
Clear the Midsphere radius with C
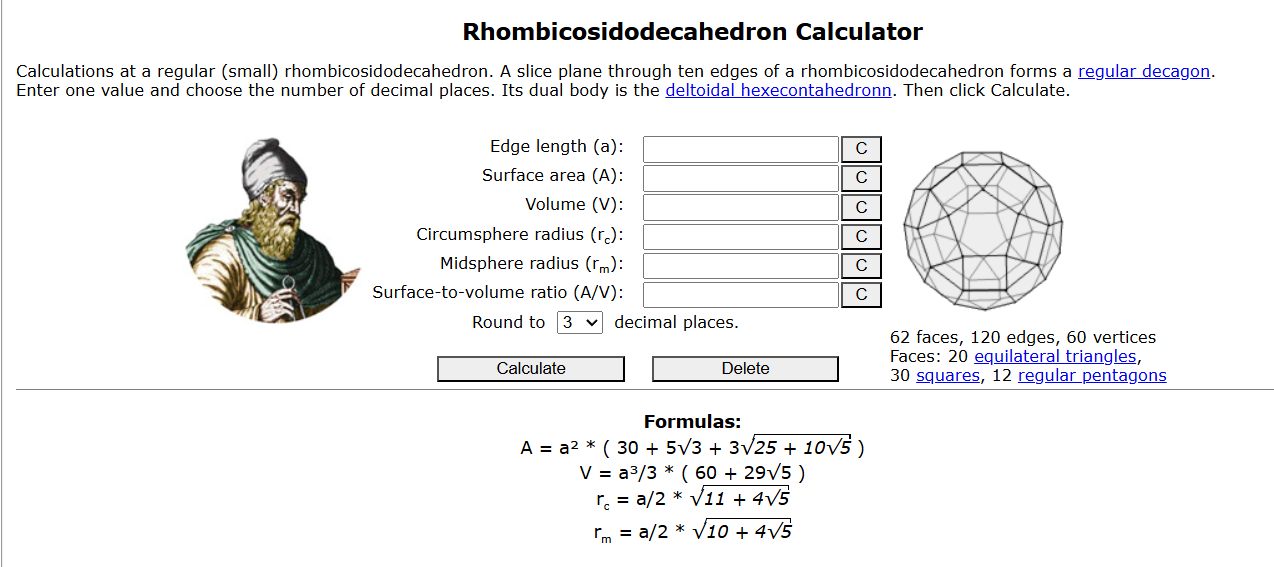point(861,266)
